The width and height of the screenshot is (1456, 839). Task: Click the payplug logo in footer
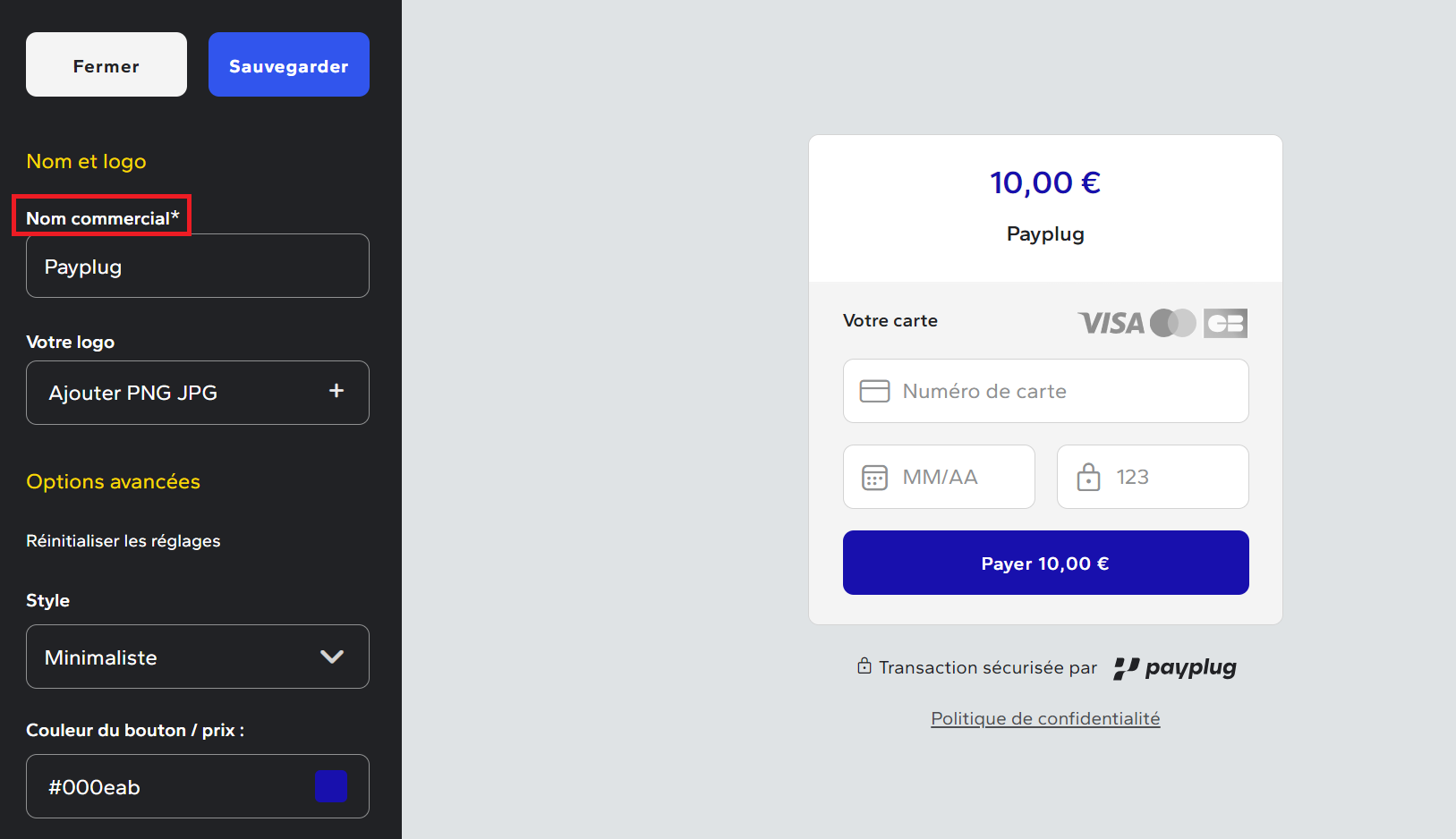[x=1175, y=668]
